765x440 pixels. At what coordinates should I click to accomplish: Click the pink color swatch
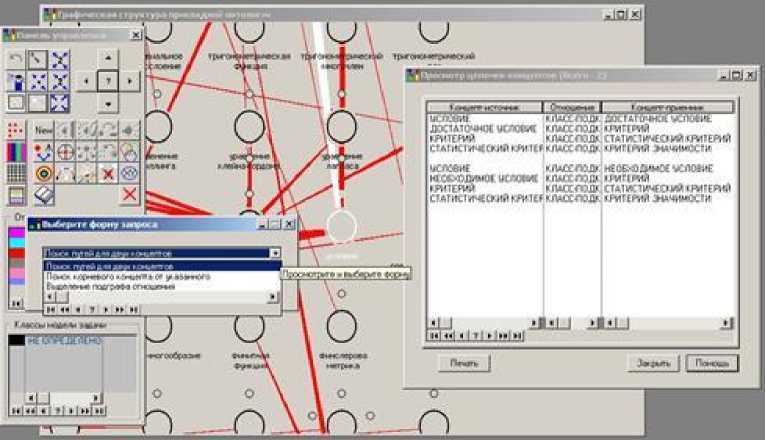pos(17,274)
